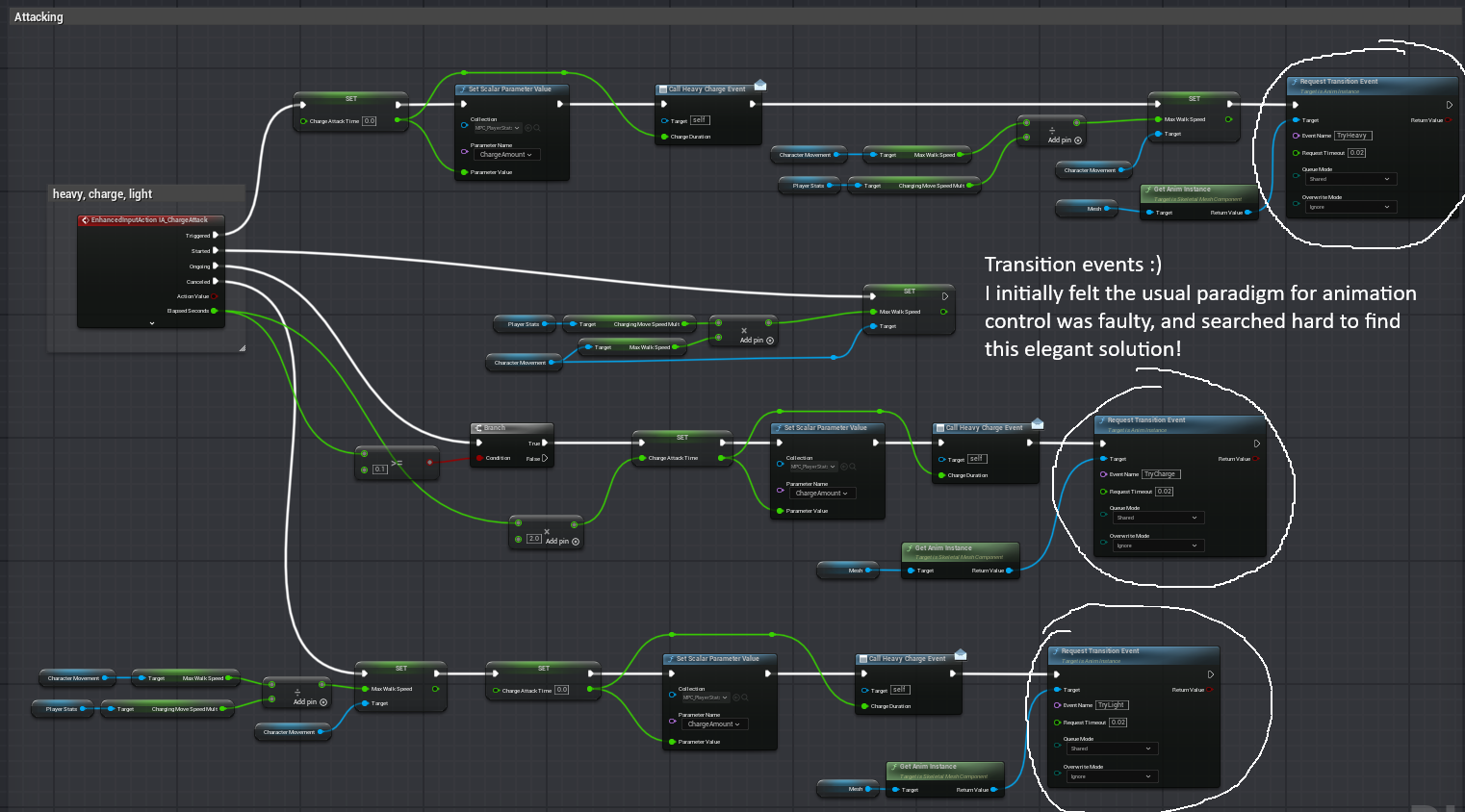Screen dimensions: 1465x812
Task: Click the TryLight Event Name field
Action: click(1112, 705)
